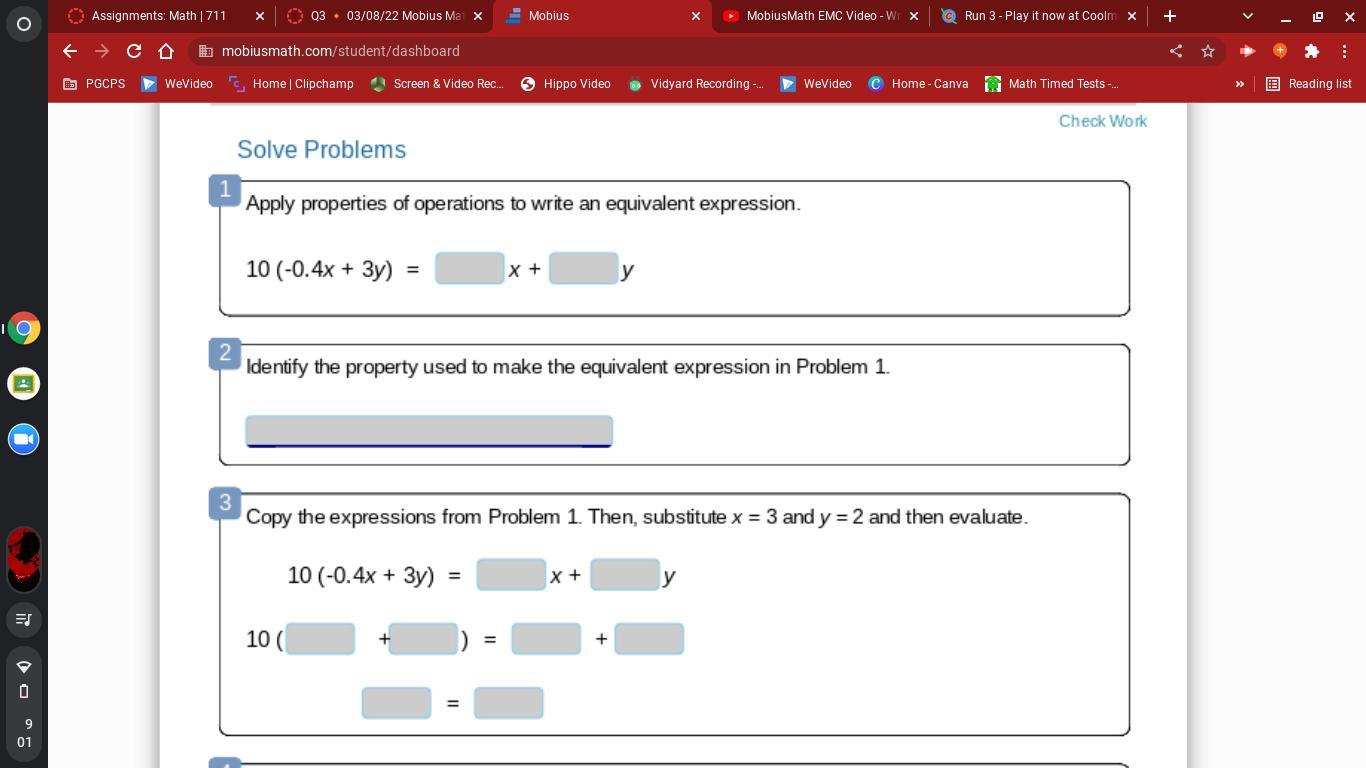Switch to Q3 03/08/22 Mobius tab
The width and height of the screenshot is (1366, 768).
tap(385, 16)
